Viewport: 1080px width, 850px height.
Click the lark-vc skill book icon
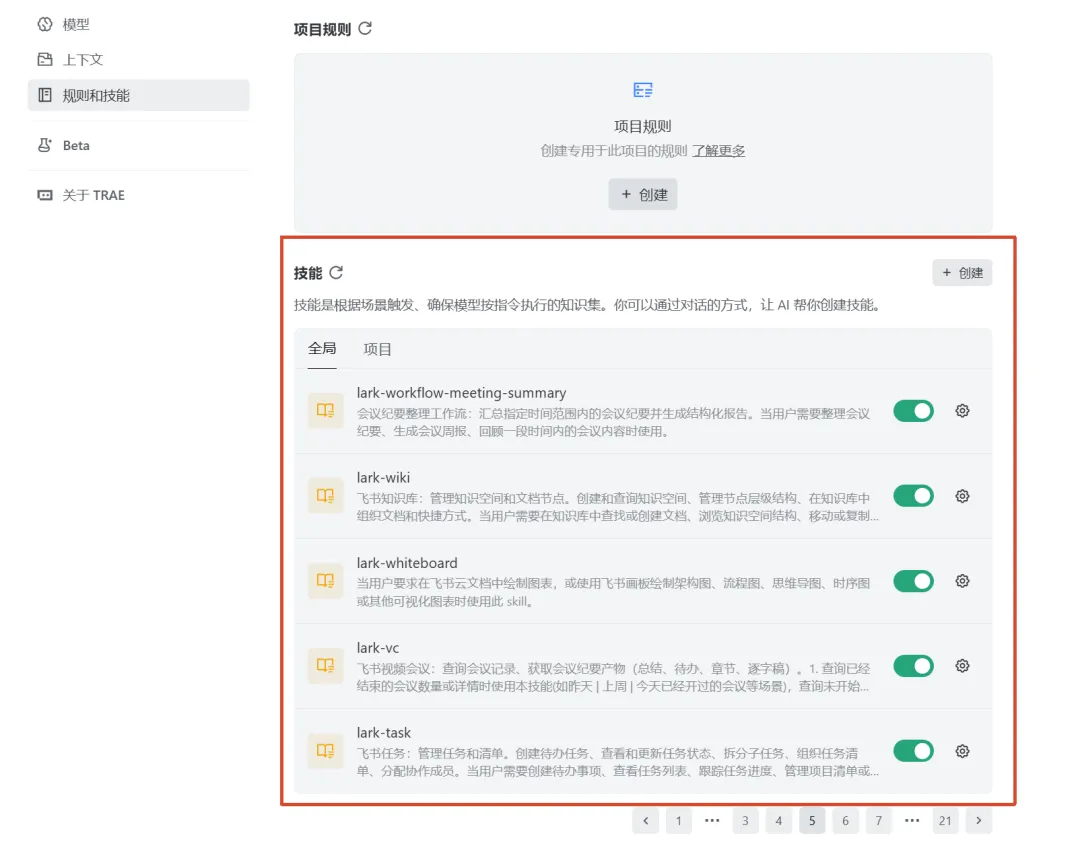point(325,666)
